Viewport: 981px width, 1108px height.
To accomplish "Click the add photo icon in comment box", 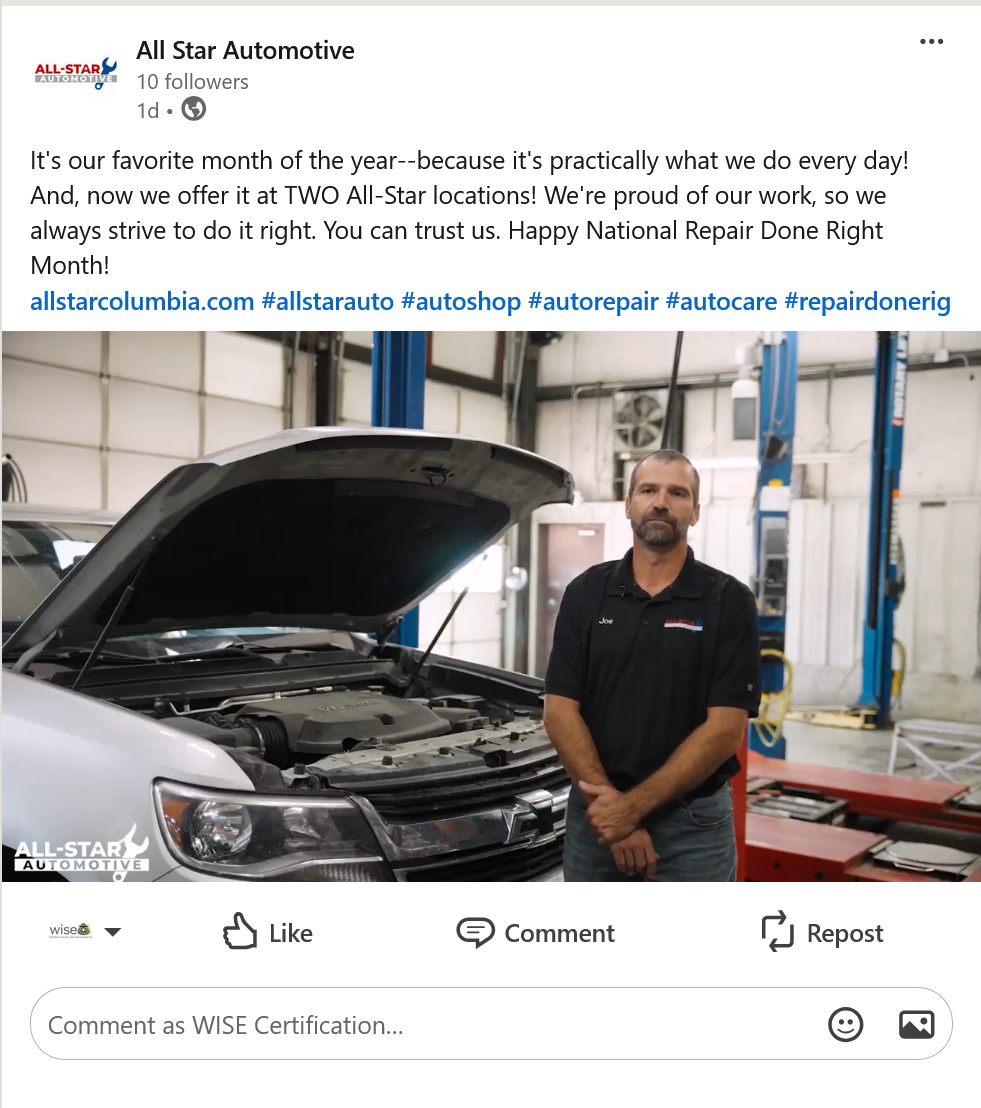I will pos(917,1024).
